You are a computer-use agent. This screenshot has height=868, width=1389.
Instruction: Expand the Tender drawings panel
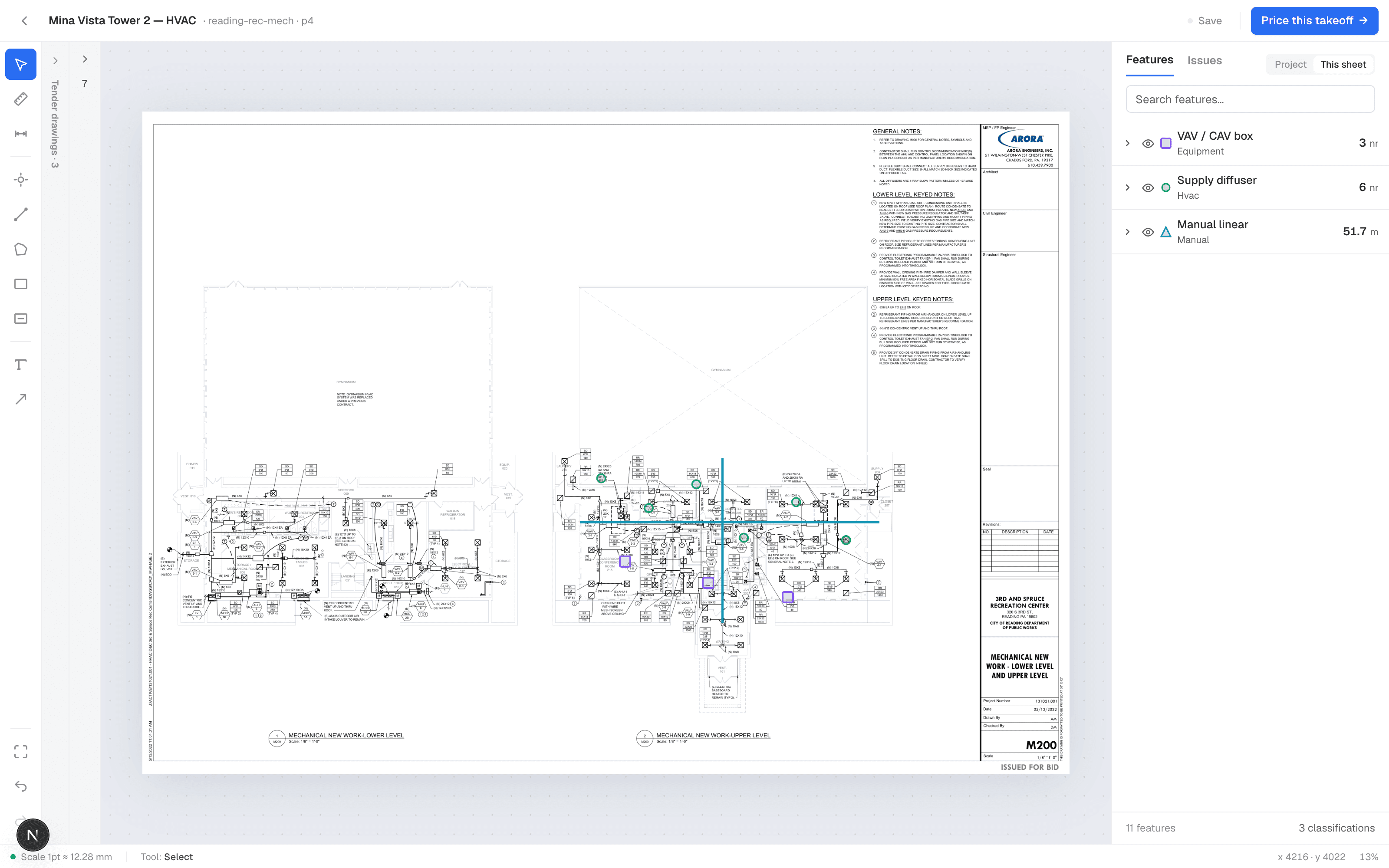[x=55, y=60]
